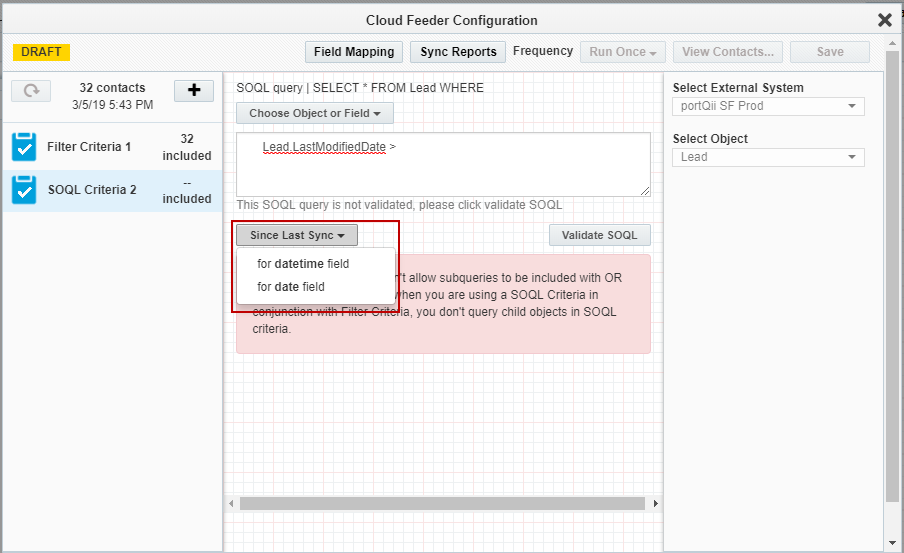The height and width of the screenshot is (553, 904).
Task: Toggle the Since Last Sync dropdown
Action: (297, 236)
